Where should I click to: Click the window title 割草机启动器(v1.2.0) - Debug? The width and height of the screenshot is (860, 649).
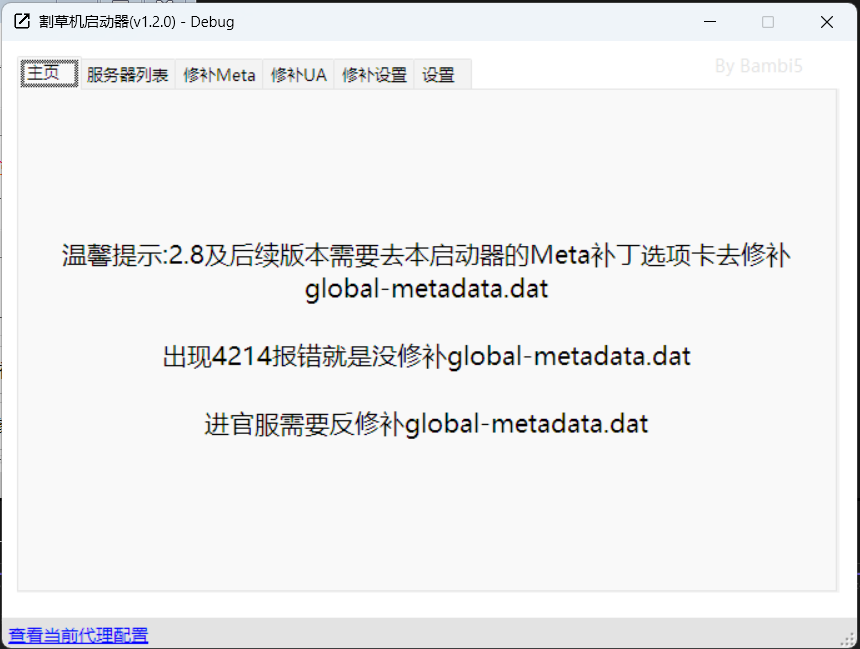point(137,22)
